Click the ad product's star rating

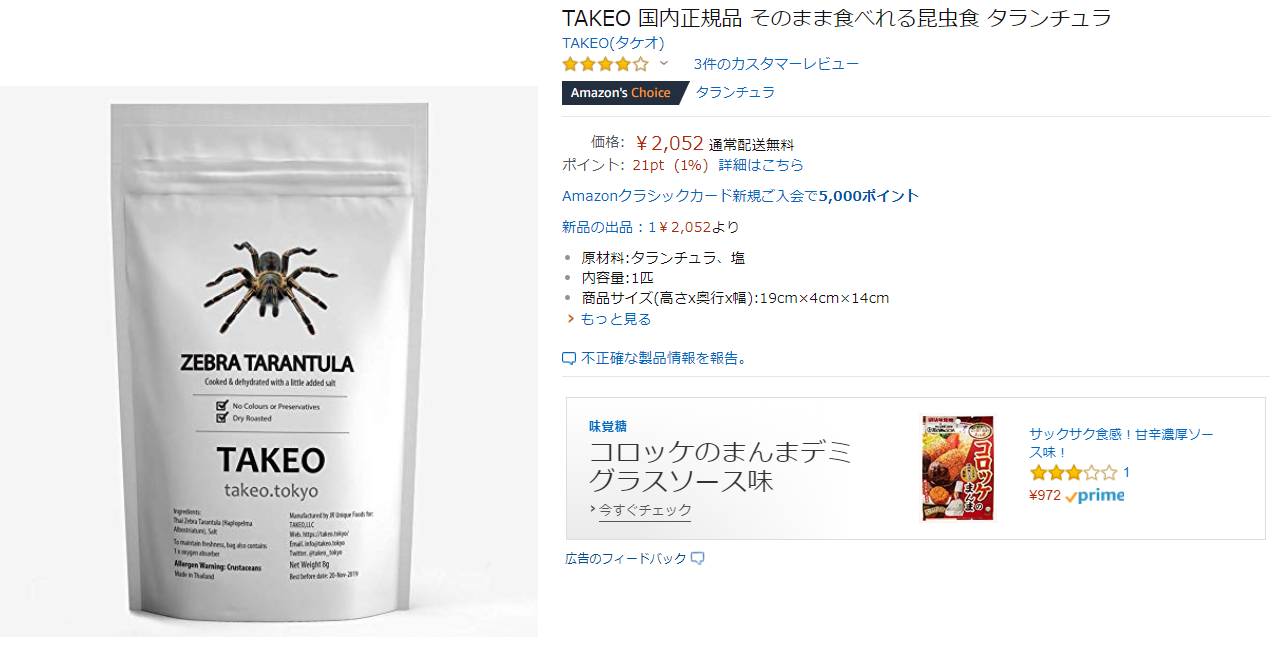click(1073, 473)
